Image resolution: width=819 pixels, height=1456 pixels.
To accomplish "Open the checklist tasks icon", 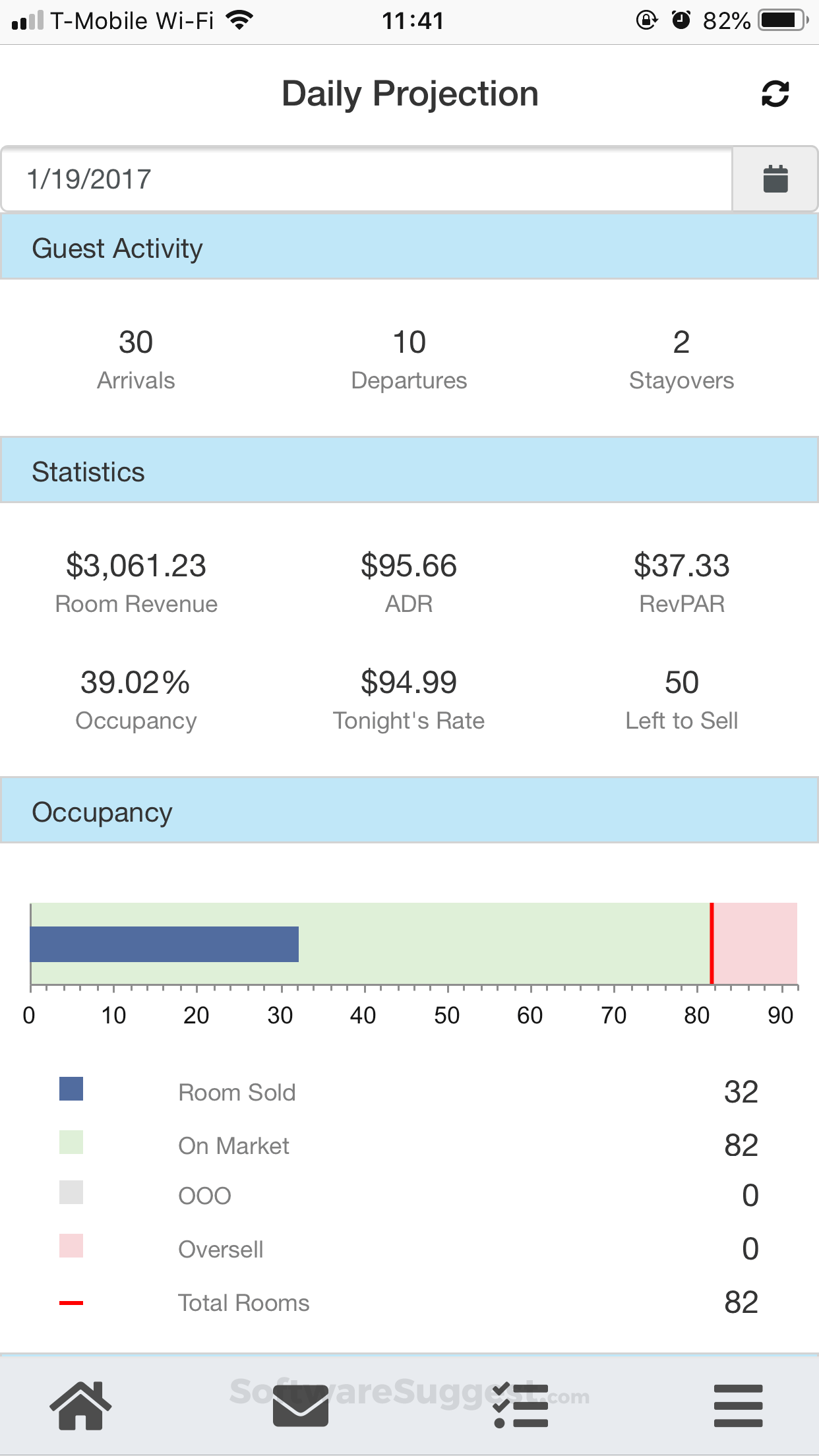I will click(521, 1405).
